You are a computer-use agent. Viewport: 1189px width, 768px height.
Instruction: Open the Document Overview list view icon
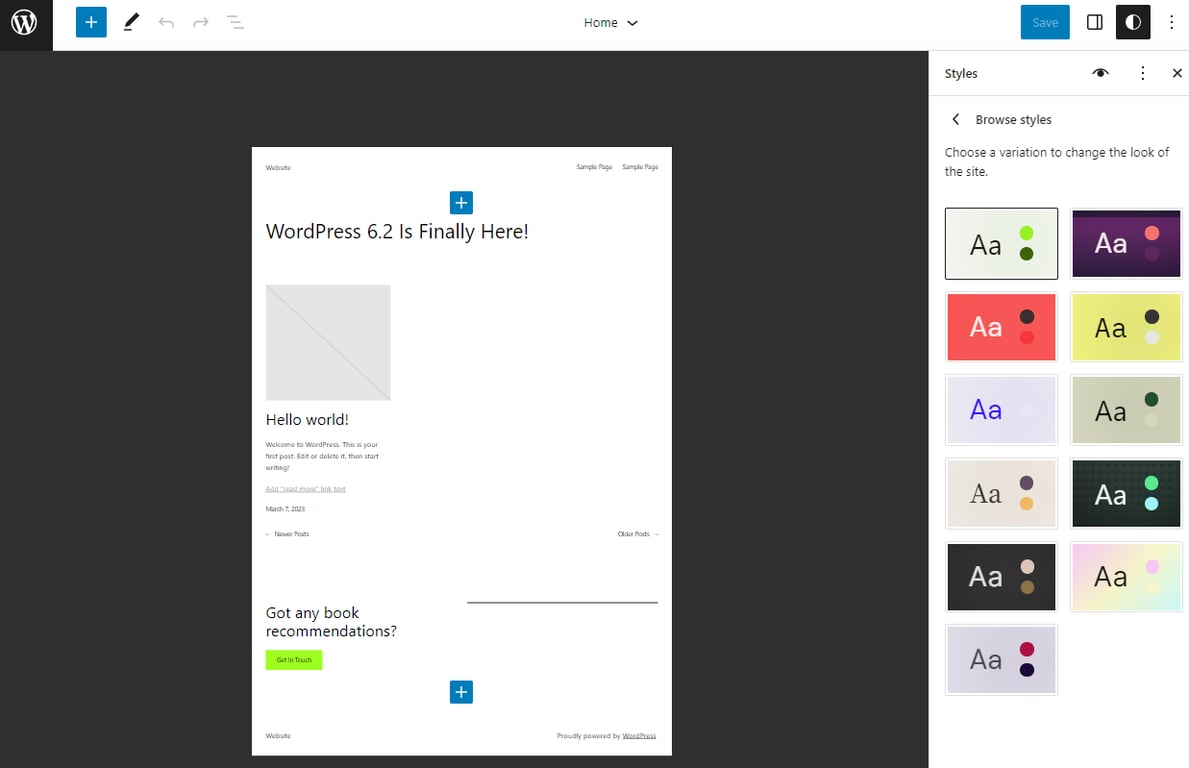[x=236, y=22]
